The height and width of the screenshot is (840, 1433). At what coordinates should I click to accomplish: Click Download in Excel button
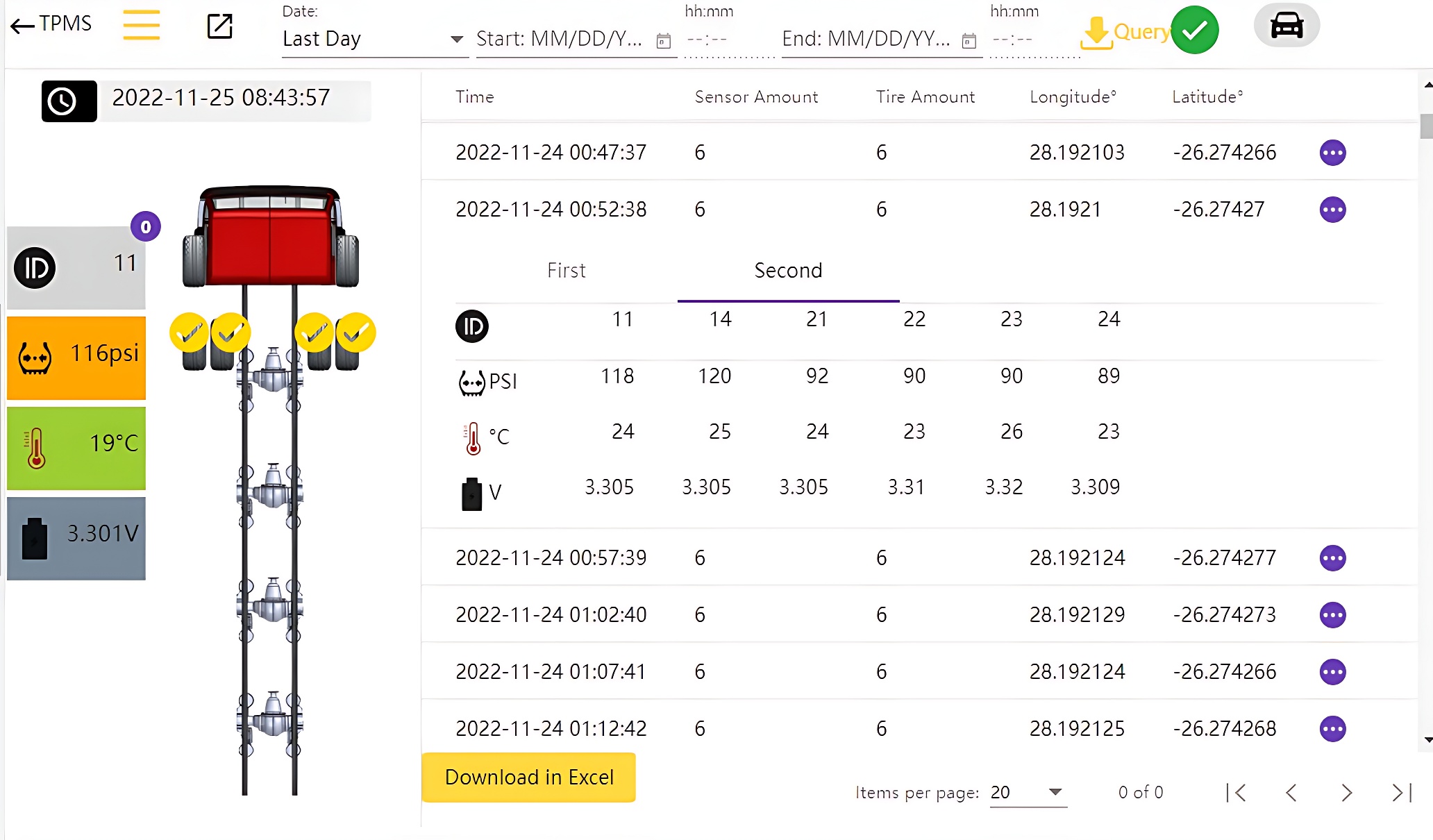[528, 777]
